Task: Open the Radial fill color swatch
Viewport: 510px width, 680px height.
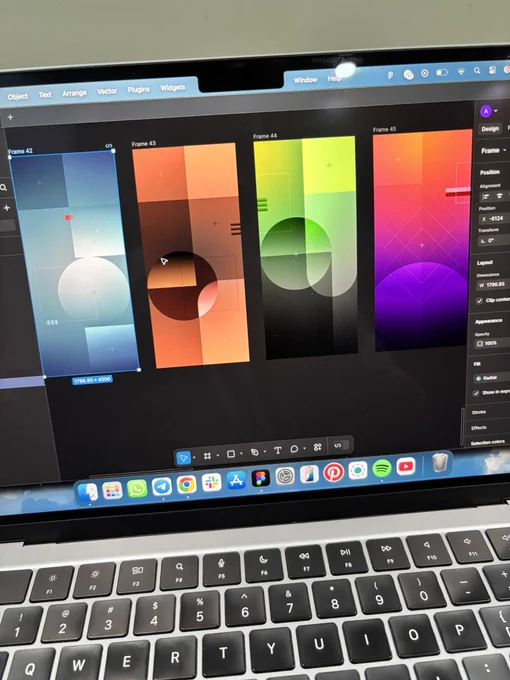Action: tap(479, 379)
